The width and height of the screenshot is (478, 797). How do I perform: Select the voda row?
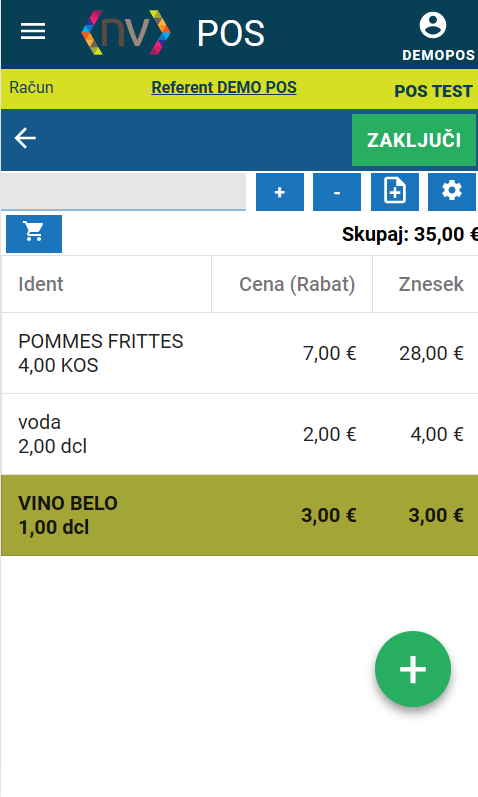(239, 434)
